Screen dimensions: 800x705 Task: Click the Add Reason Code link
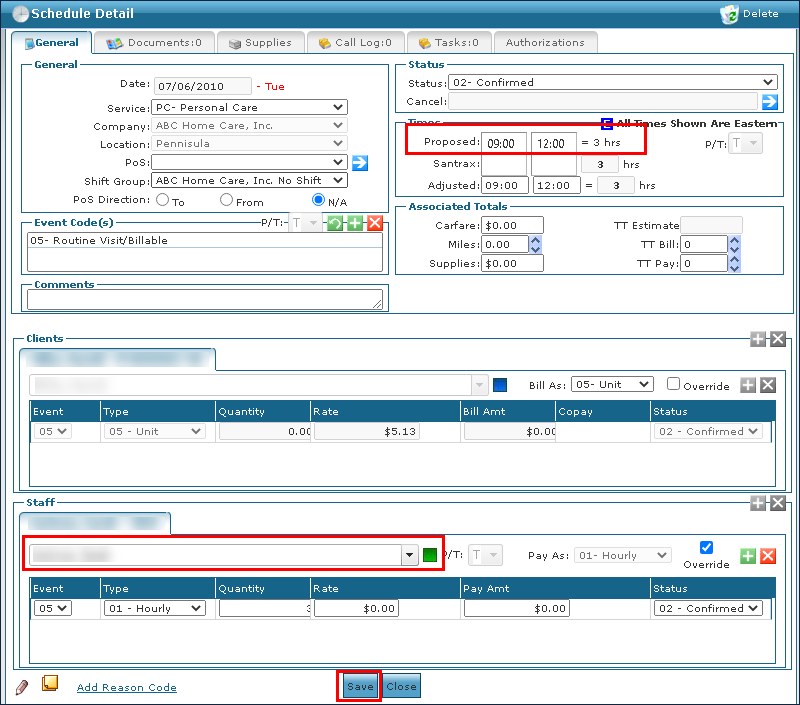pos(127,688)
